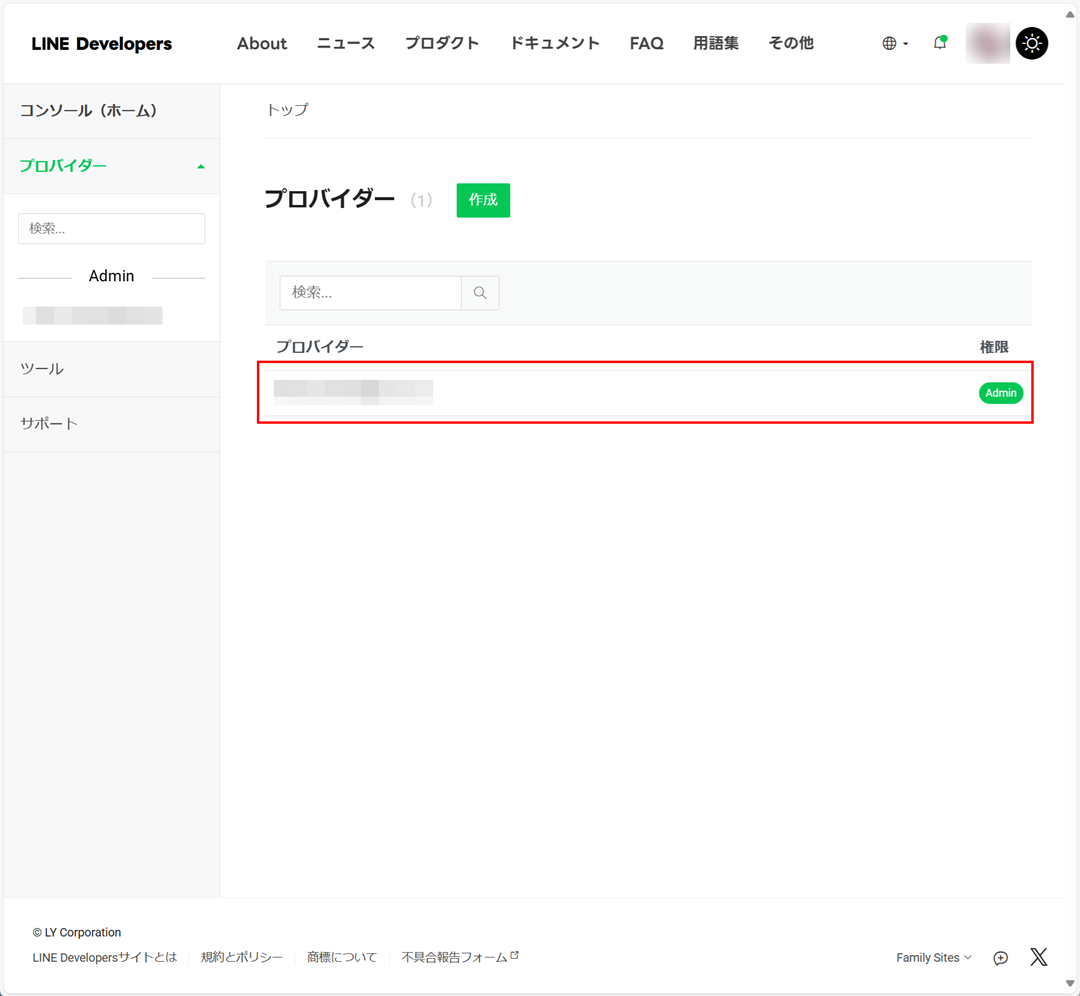Click © LY Corporation footer text

point(76,933)
